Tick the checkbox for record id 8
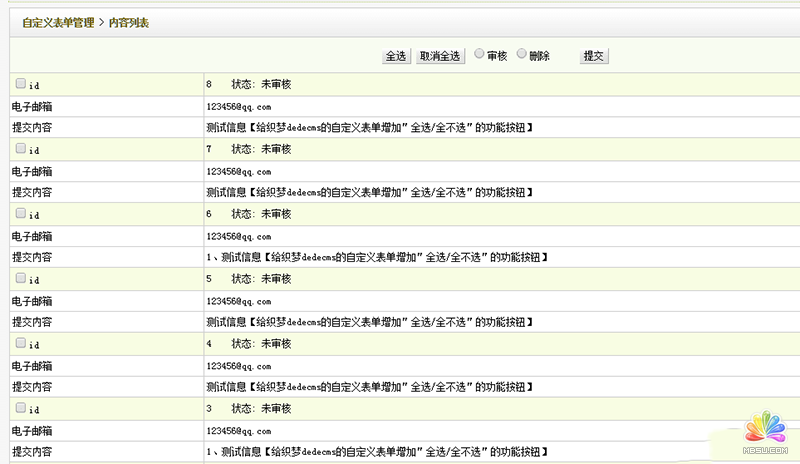The width and height of the screenshot is (800, 464). [21, 84]
